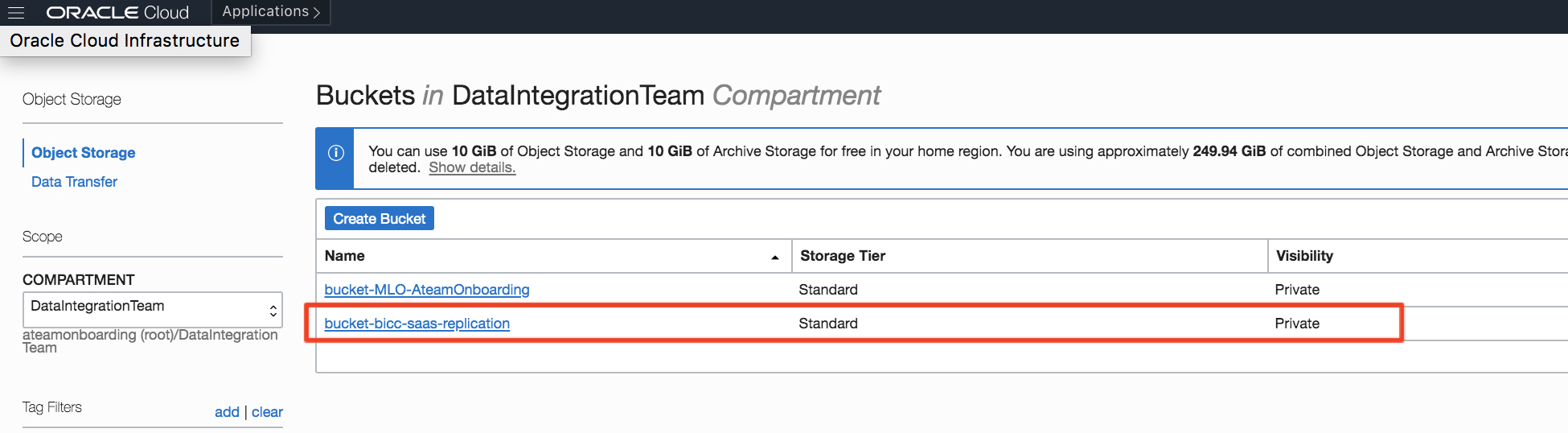Click the Standard cell of bucket-MLO-AteamOnboarding
The image size is (1568, 433).
pos(828,290)
